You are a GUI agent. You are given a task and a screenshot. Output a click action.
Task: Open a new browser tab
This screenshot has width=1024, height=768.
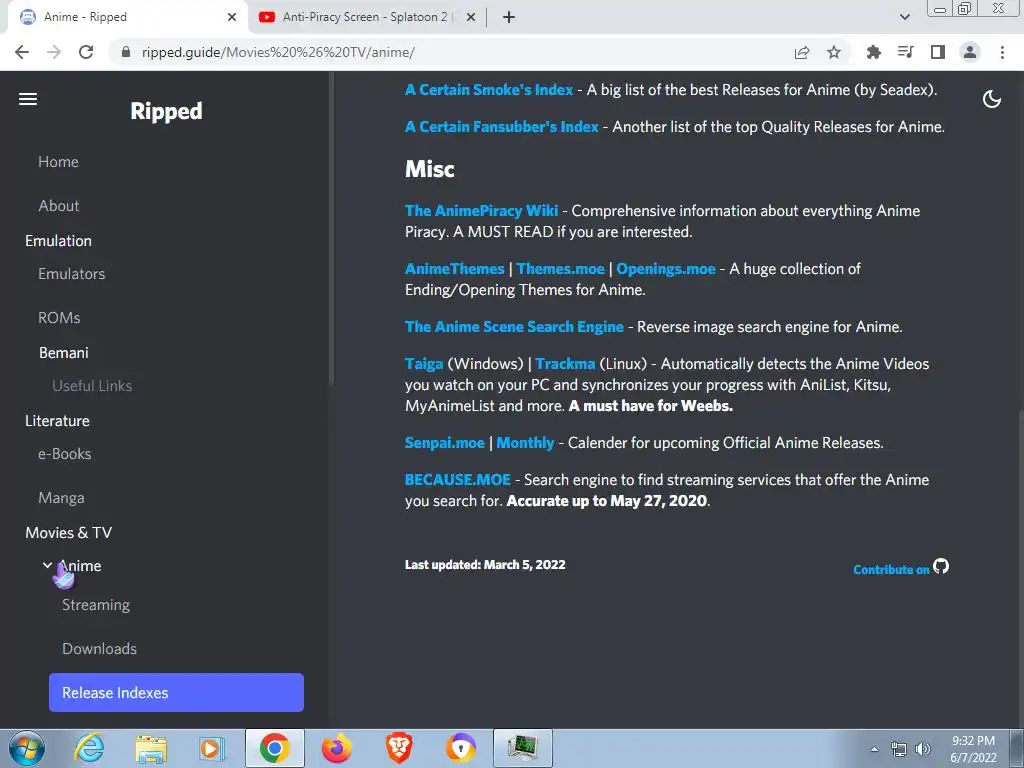pos(509,17)
